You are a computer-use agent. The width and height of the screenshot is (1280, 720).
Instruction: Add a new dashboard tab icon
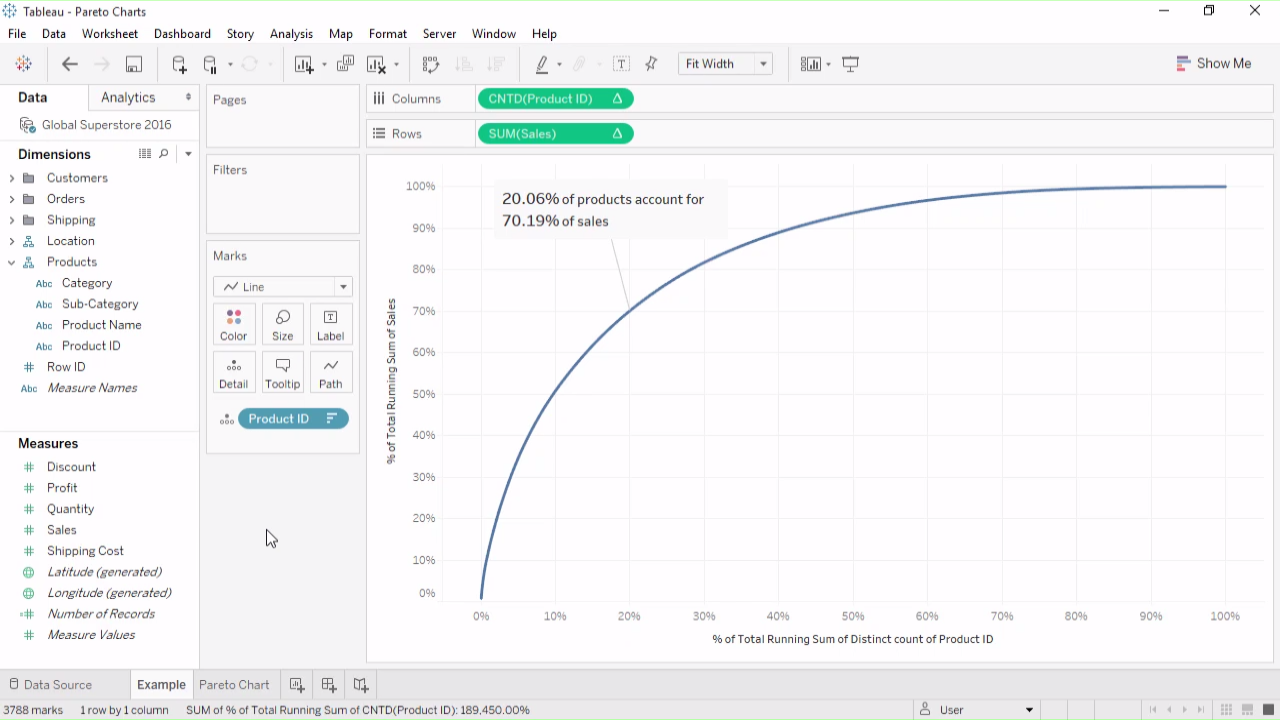[x=328, y=685]
